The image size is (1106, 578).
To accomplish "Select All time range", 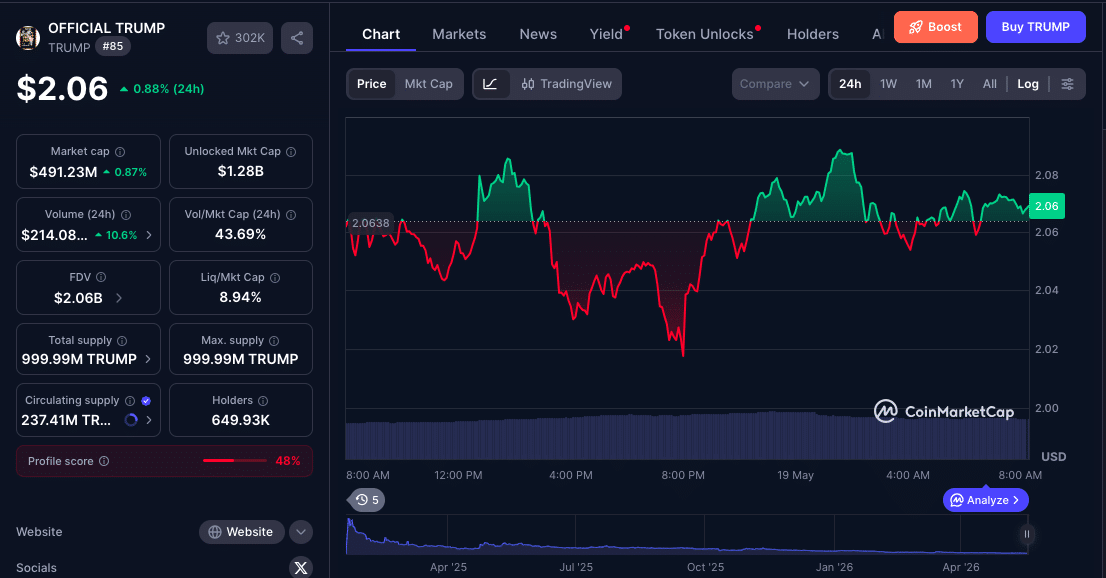I will pyautogui.click(x=990, y=84).
